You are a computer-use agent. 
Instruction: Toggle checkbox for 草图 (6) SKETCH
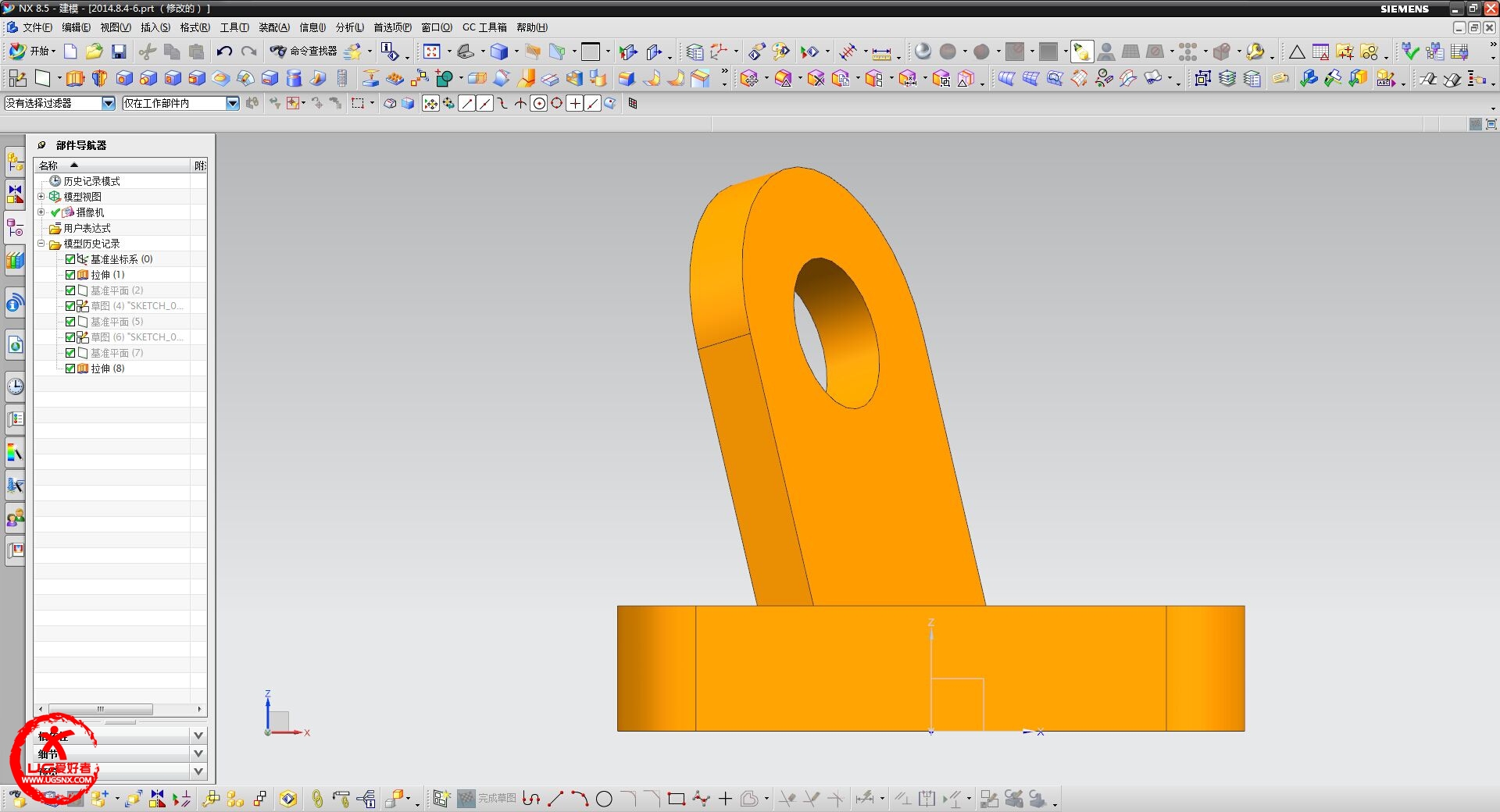tap(70, 337)
